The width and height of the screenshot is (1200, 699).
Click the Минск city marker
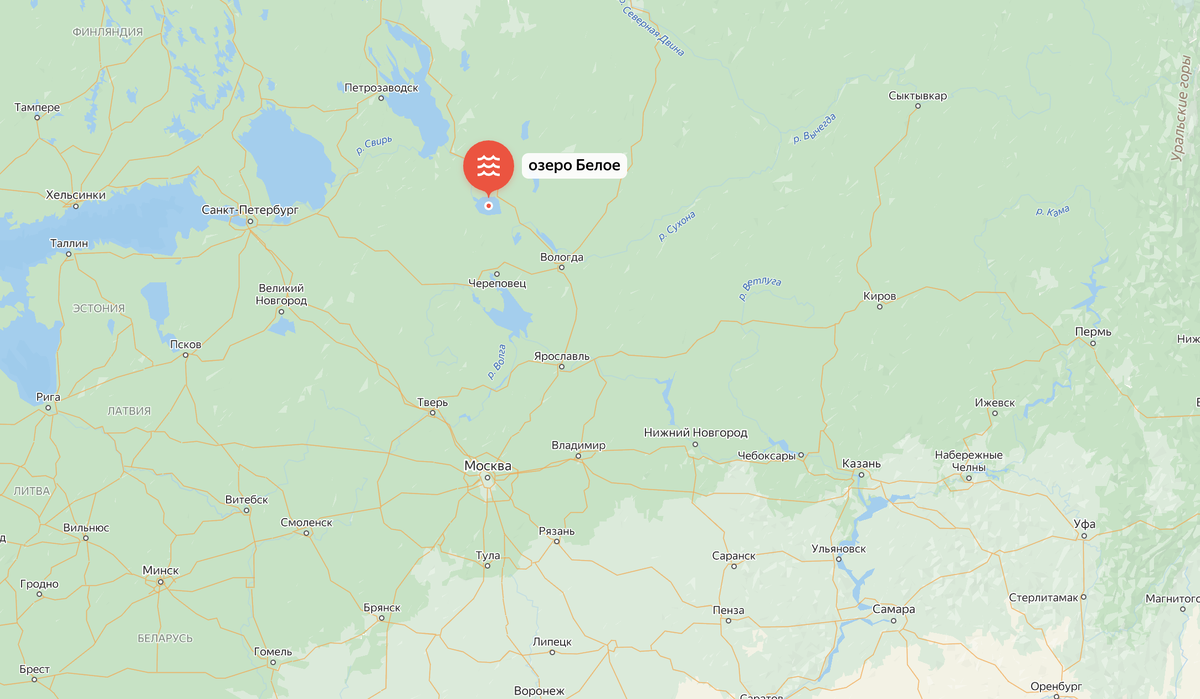coord(160,582)
